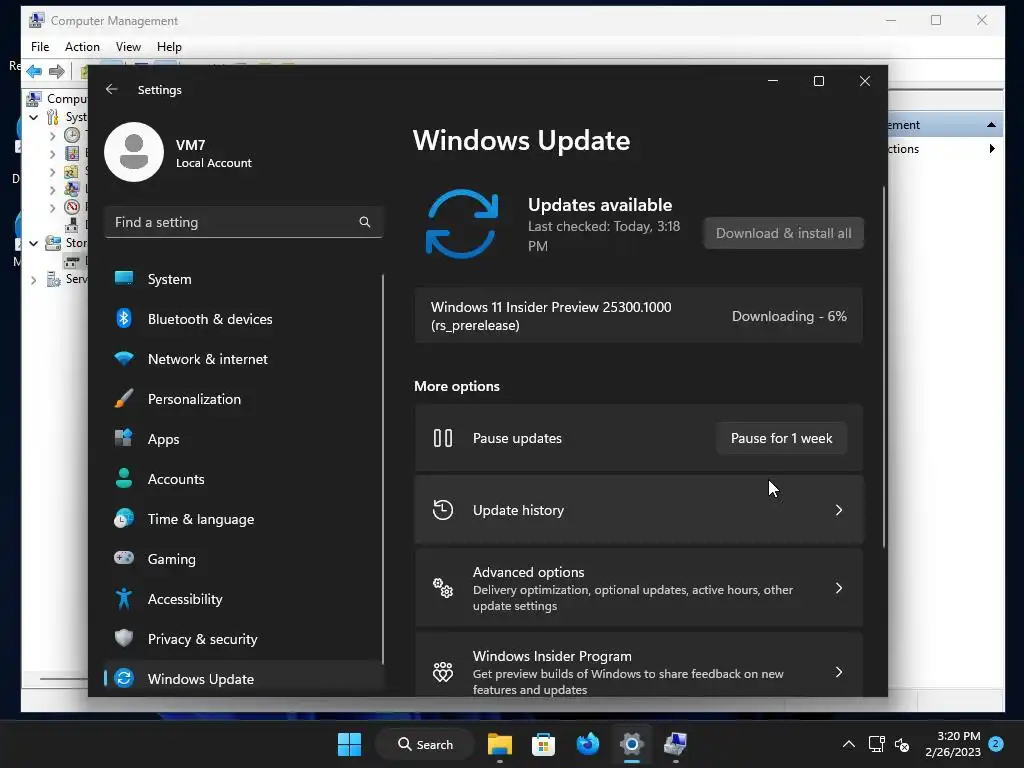Click the Search box on the taskbar
This screenshot has width=1024, height=768.
[424, 744]
